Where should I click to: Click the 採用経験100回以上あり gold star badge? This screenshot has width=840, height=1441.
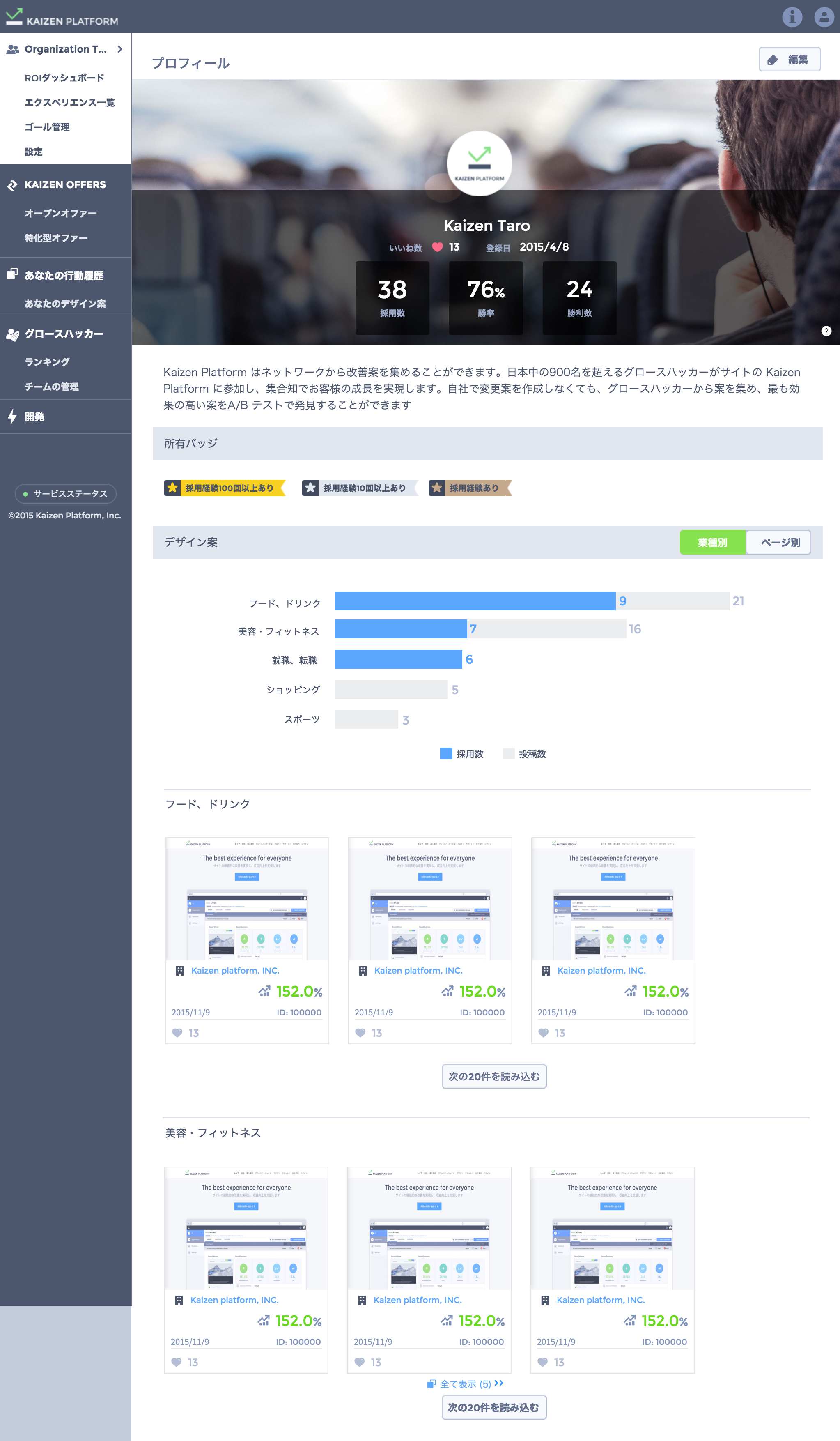pos(225,488)
